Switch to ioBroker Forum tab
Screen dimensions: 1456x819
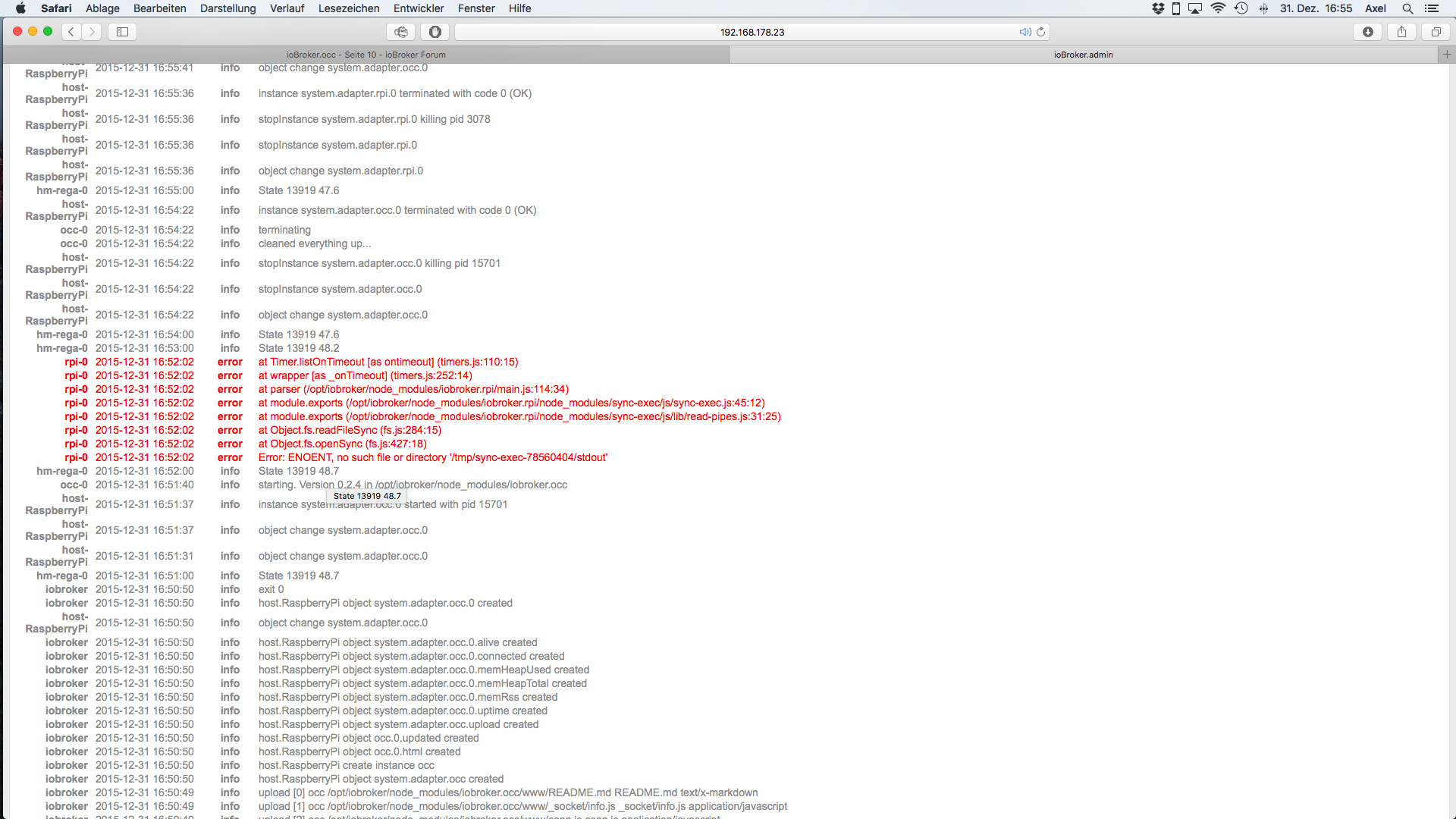pyautogui.click(x=366, y=55)
